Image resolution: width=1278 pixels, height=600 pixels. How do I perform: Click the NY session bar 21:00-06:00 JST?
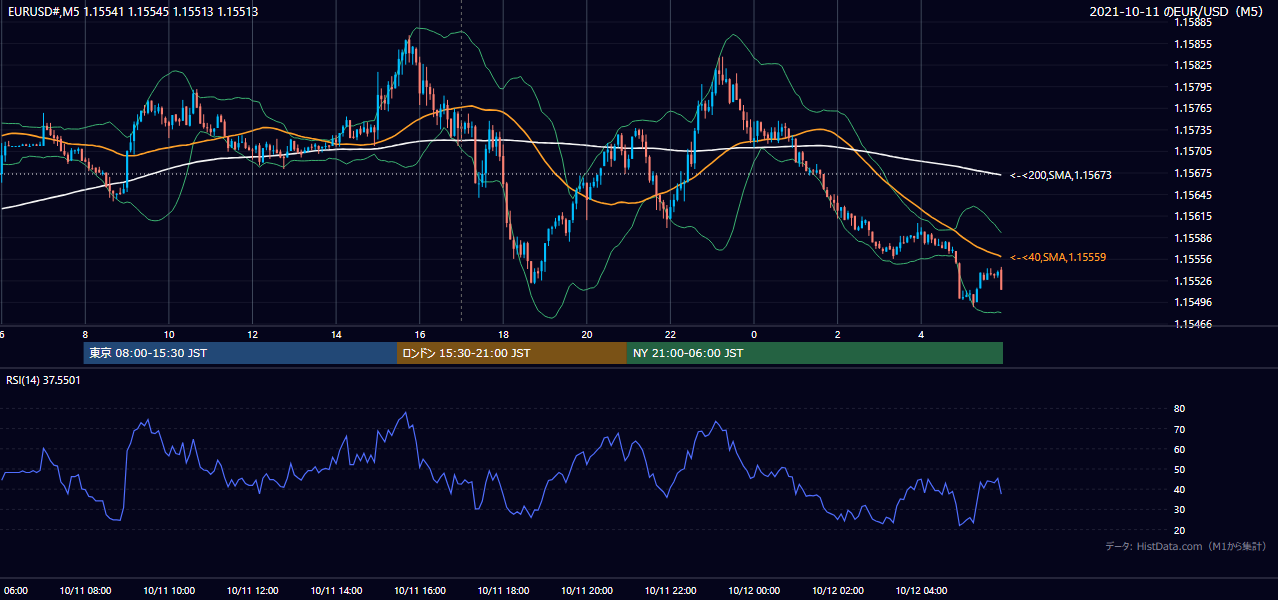click(815, 353)
